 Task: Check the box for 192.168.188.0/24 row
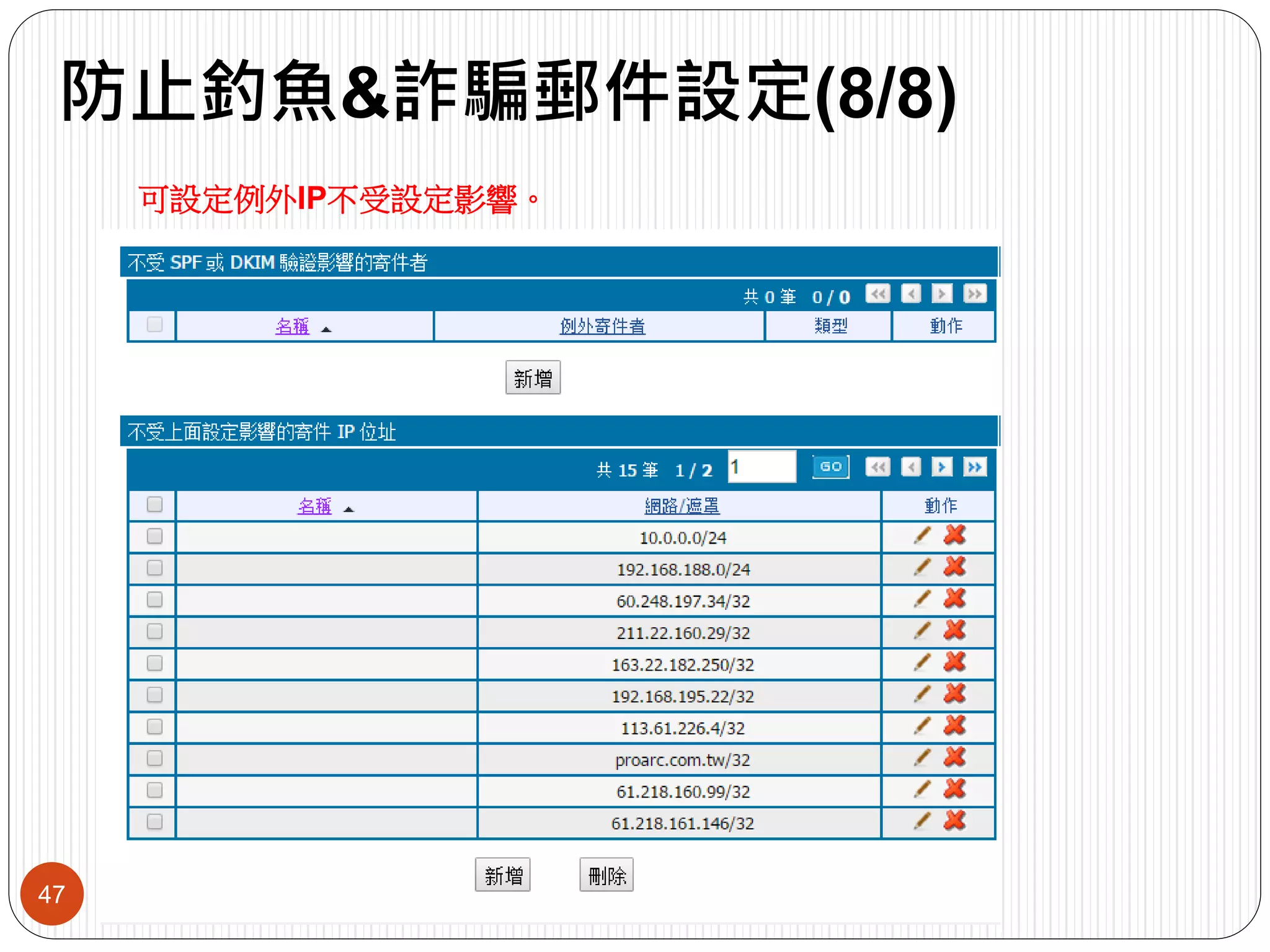[x=154, y=568]
